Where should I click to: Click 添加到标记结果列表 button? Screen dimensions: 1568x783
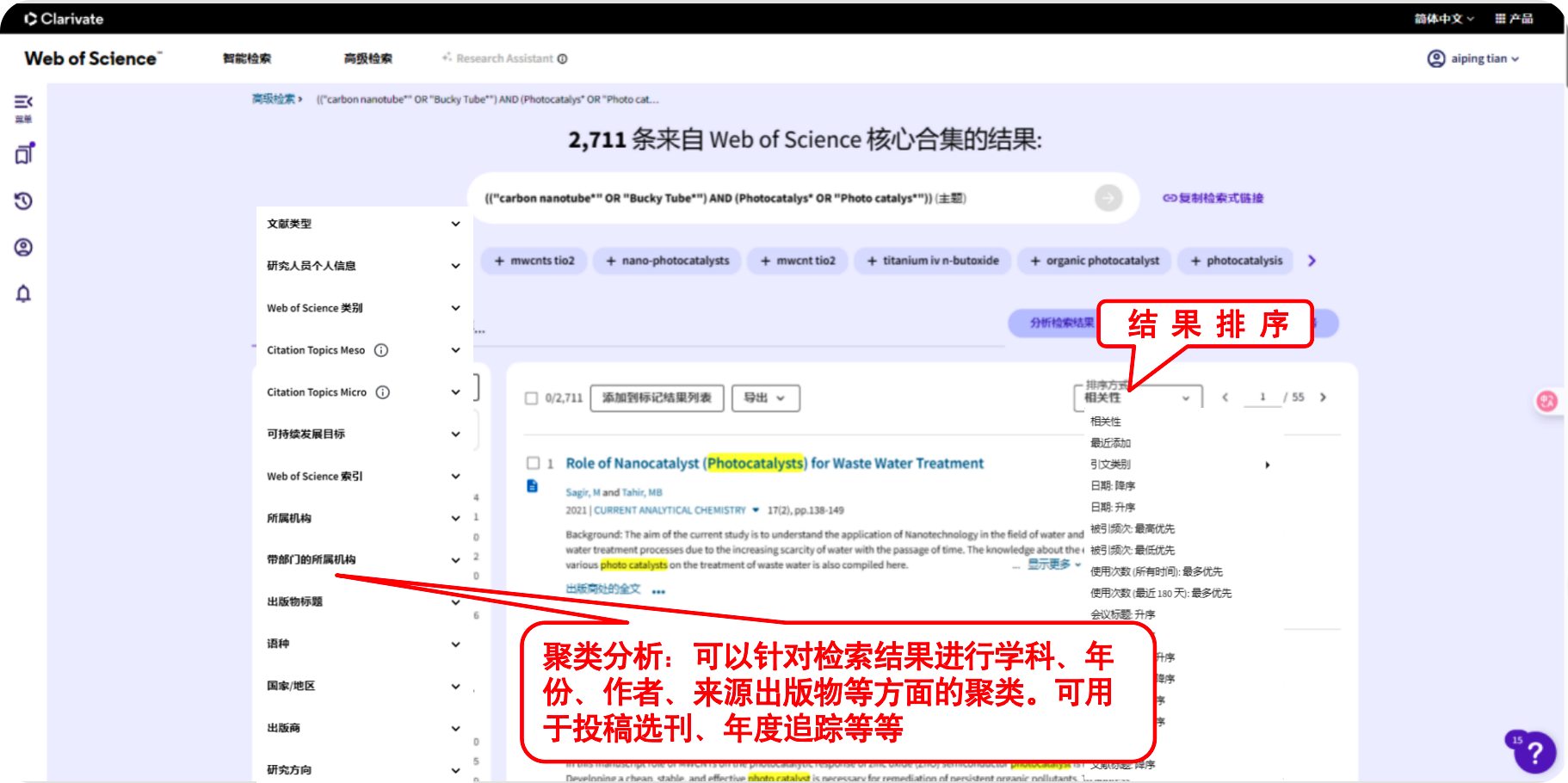point(657,398)
